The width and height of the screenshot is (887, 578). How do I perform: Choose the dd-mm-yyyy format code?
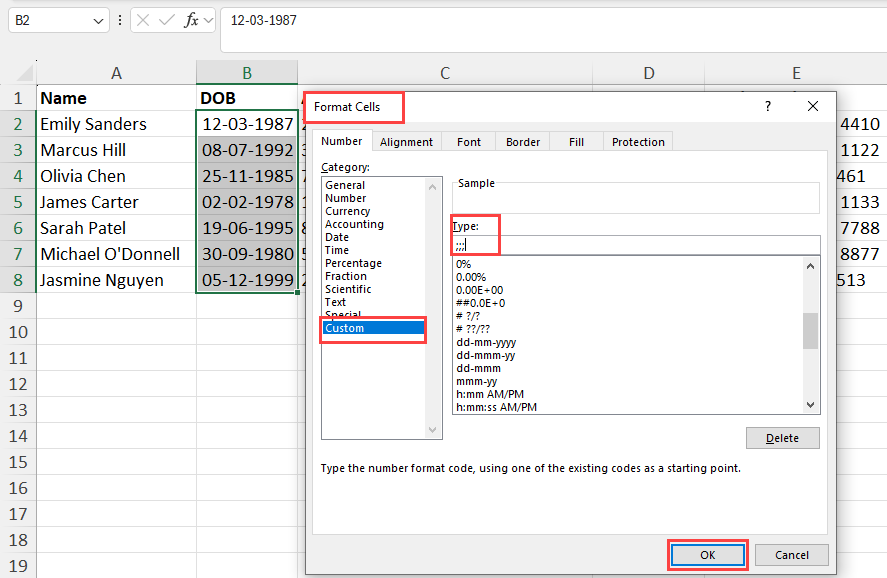(485, 342)
